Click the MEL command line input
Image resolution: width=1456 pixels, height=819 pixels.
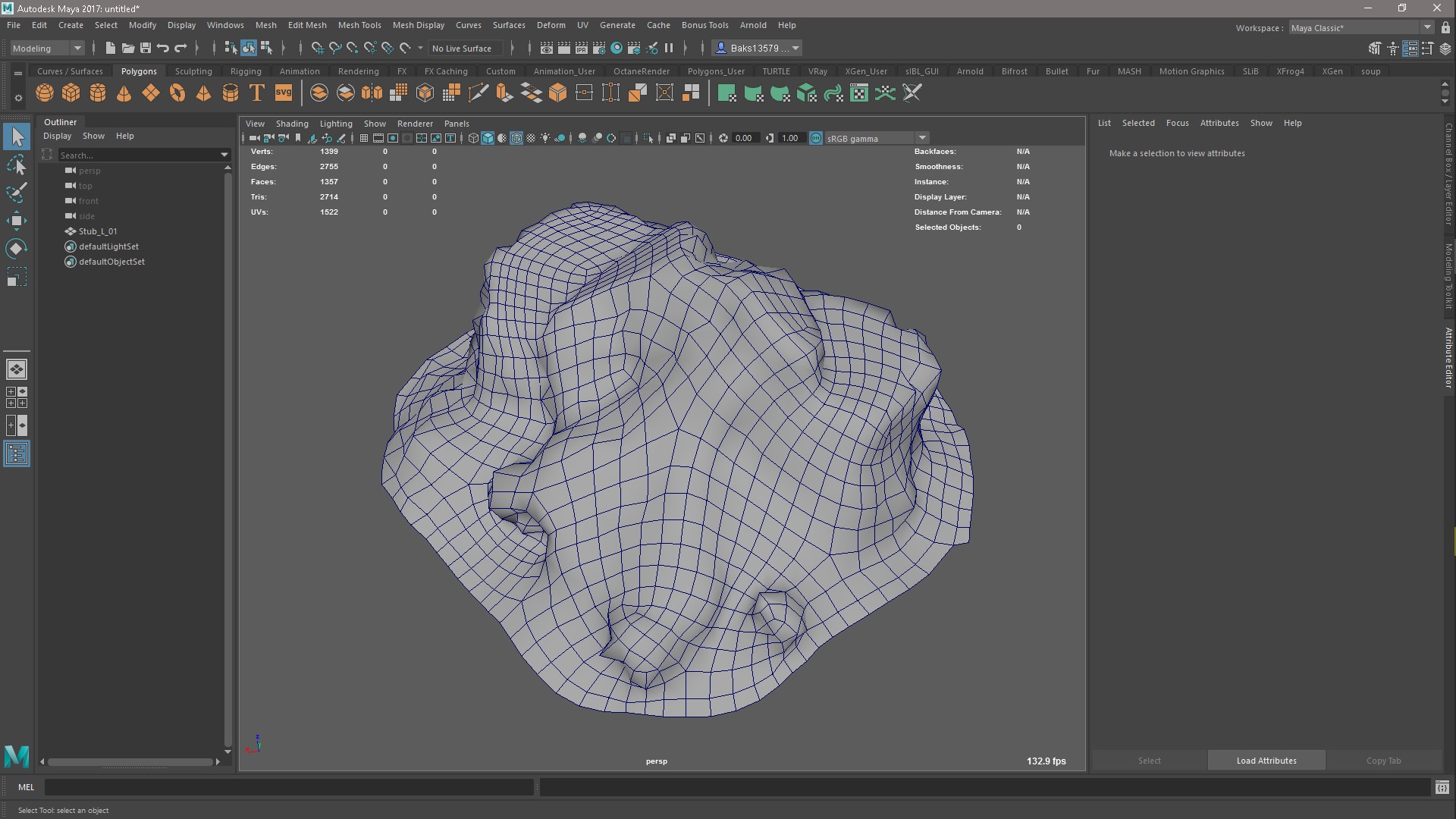289,787
